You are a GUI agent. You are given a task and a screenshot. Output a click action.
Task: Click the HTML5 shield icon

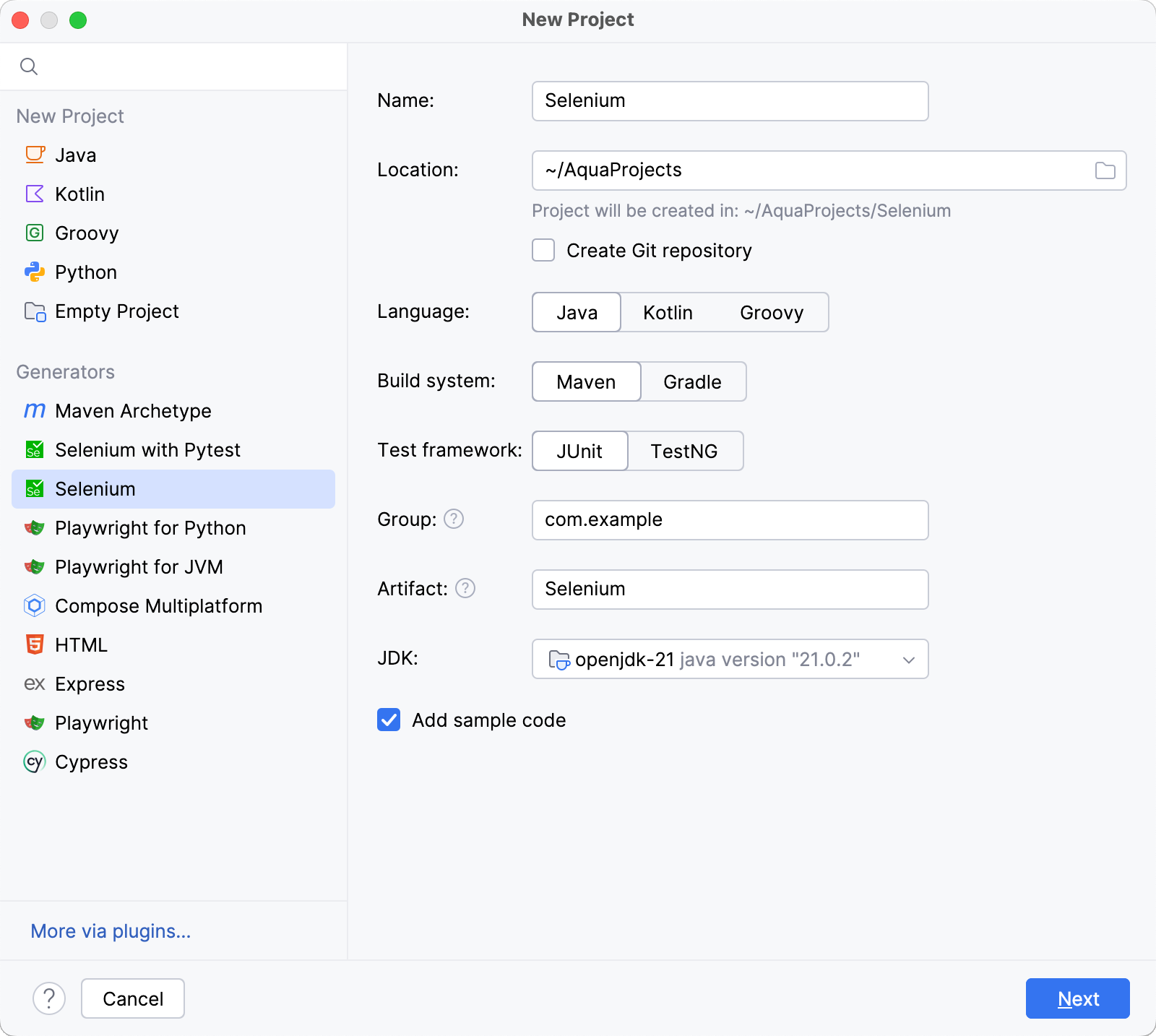(x=35, y=644)
